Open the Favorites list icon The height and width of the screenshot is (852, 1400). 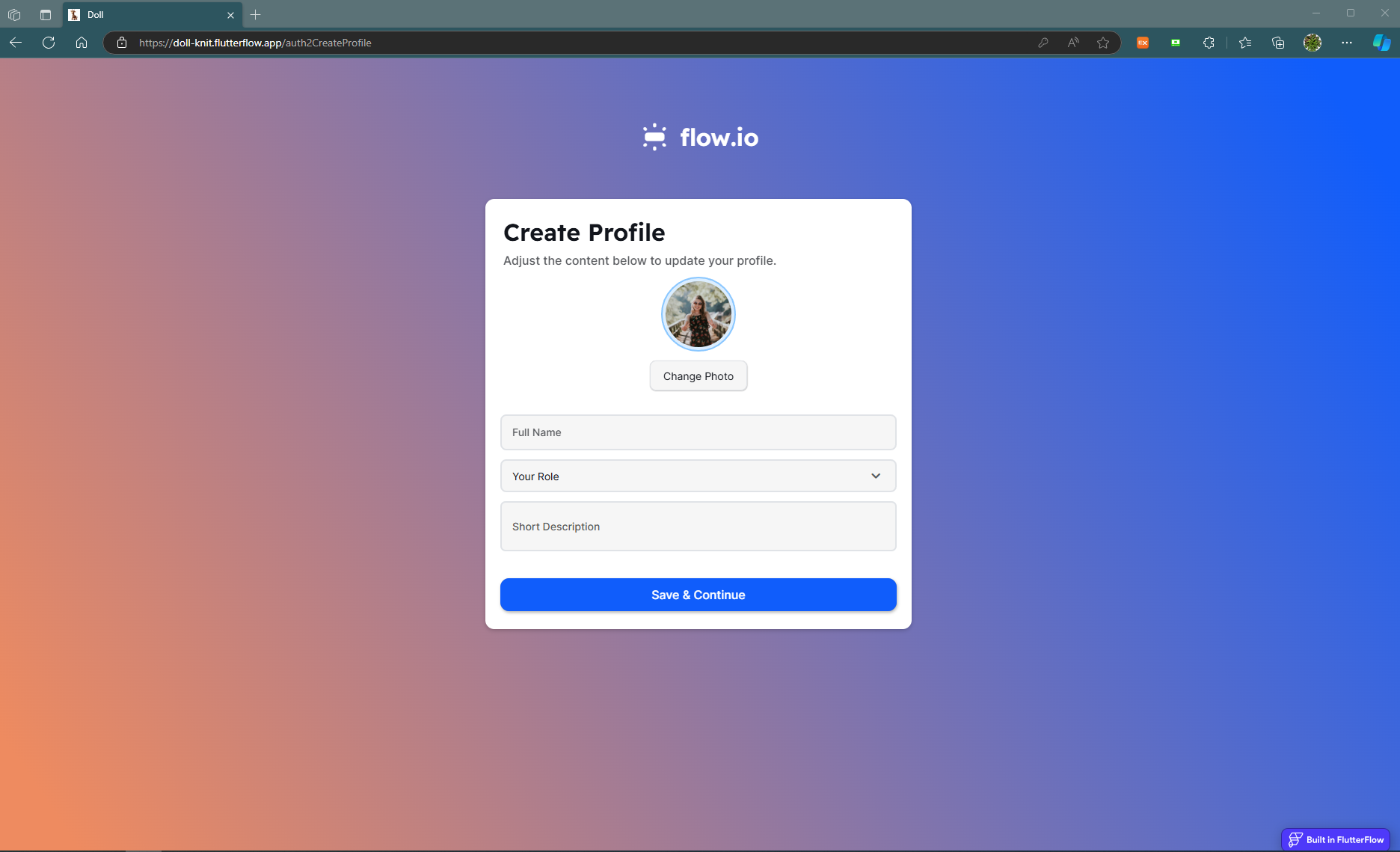[x=1245, y=43]
